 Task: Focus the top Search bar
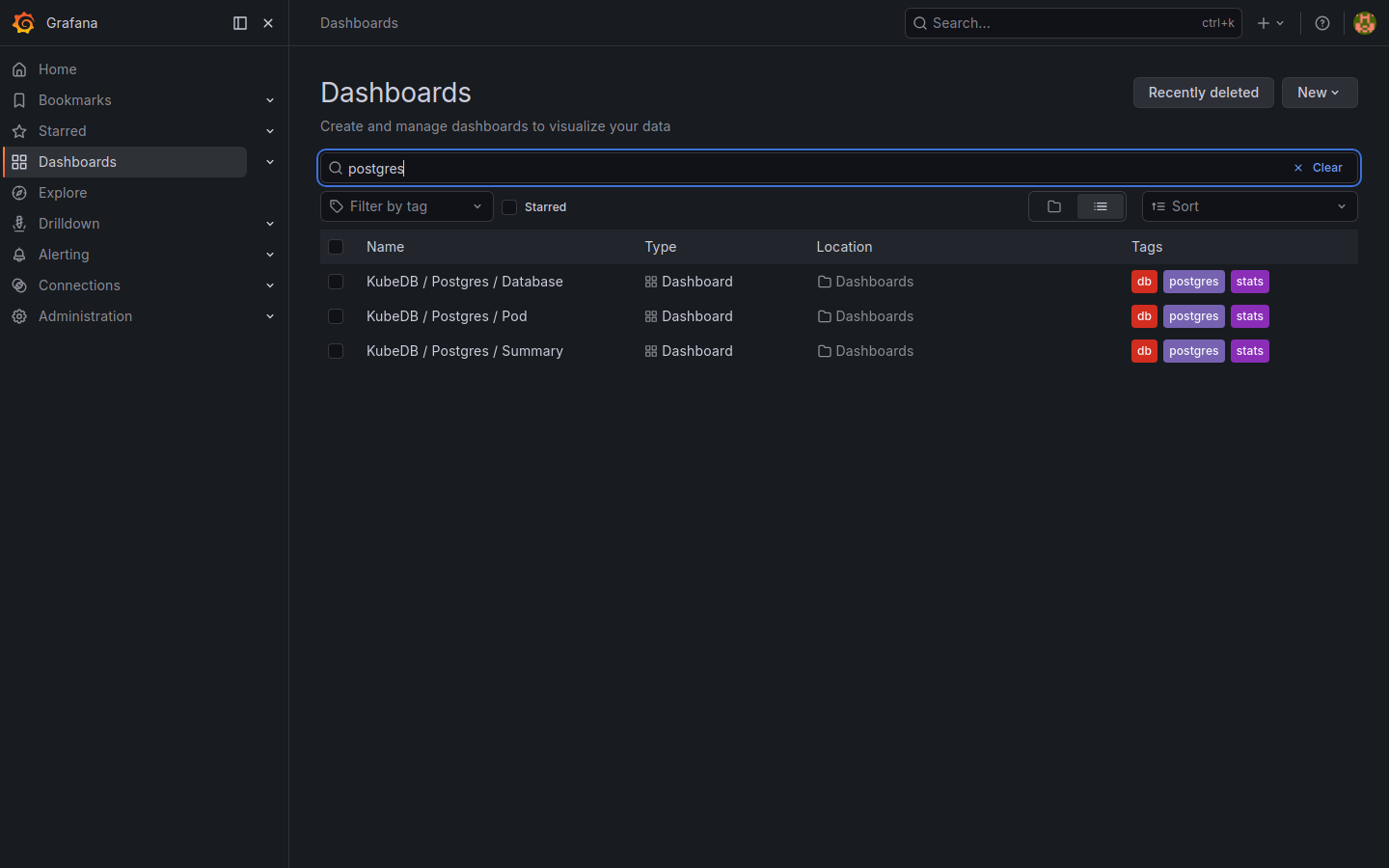click(1073, 23)
